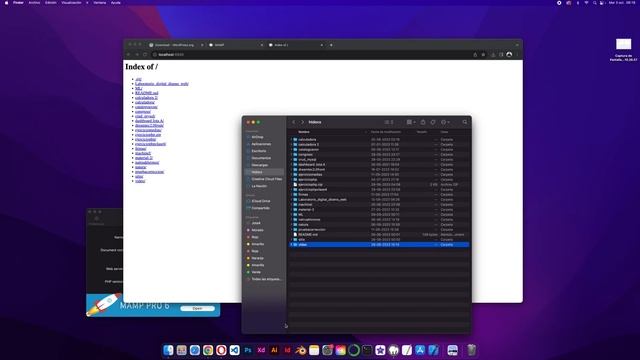
Task: Open Opera from the Dock
Action: coord(221,350)
